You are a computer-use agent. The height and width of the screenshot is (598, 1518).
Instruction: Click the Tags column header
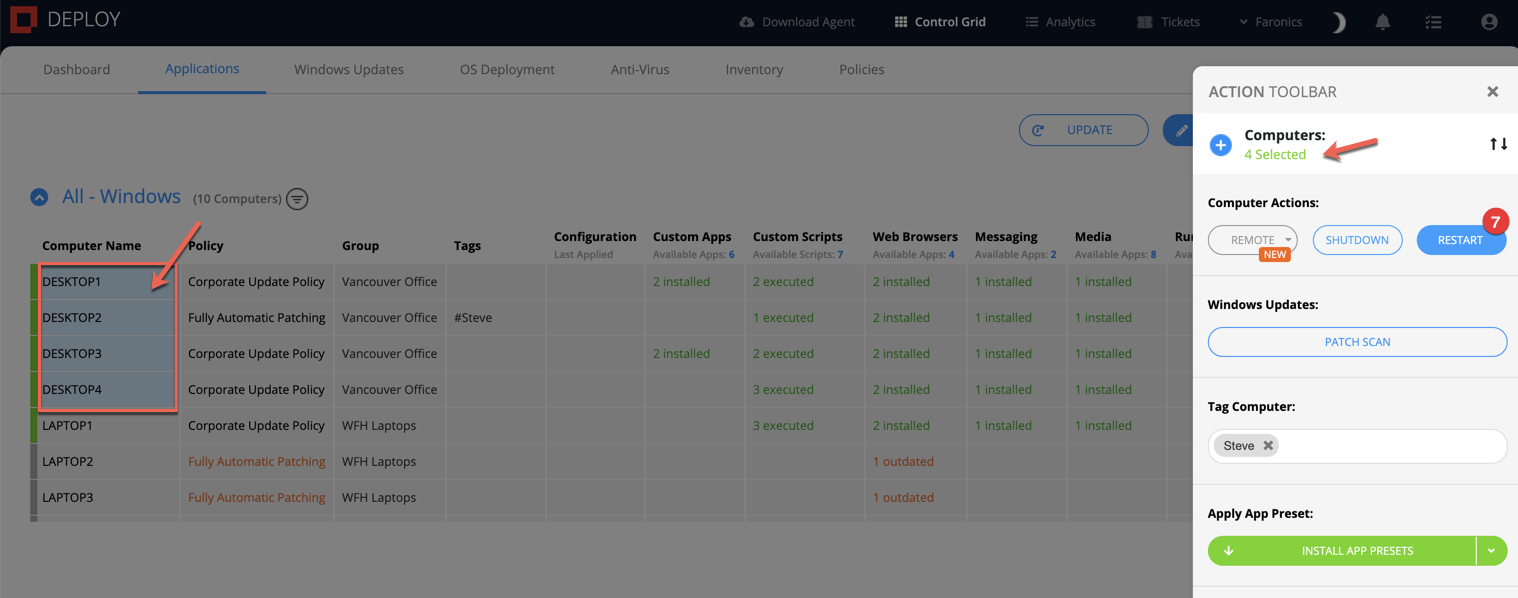467,246
